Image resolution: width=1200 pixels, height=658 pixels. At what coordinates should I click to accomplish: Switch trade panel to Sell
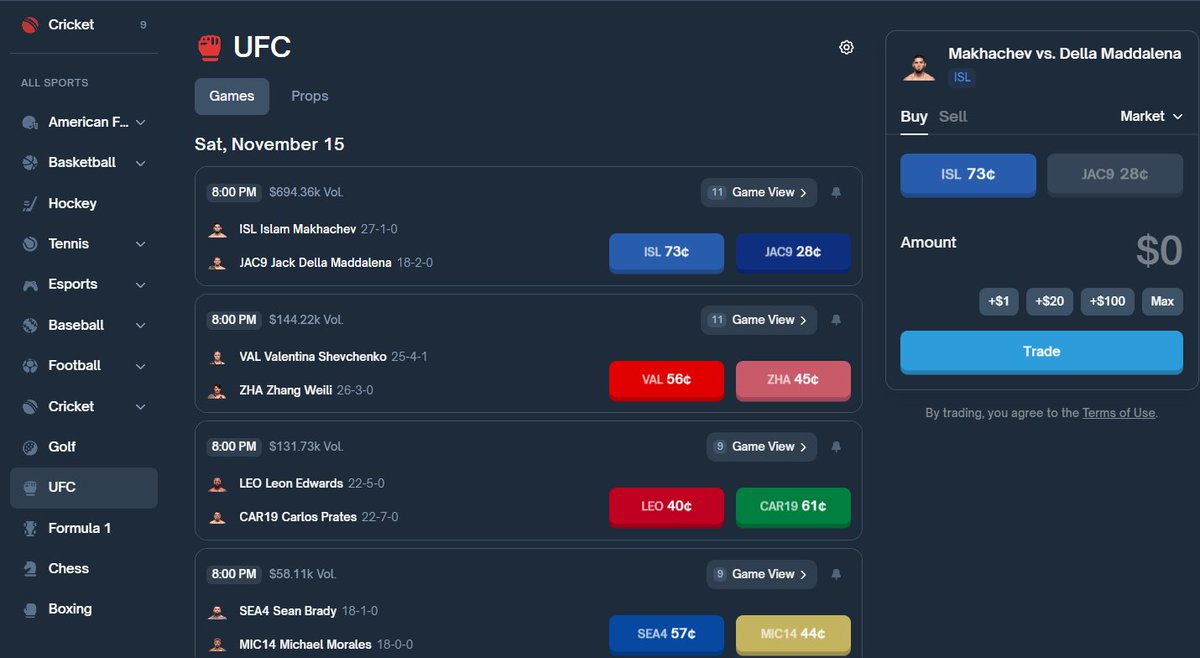point(953,117)
